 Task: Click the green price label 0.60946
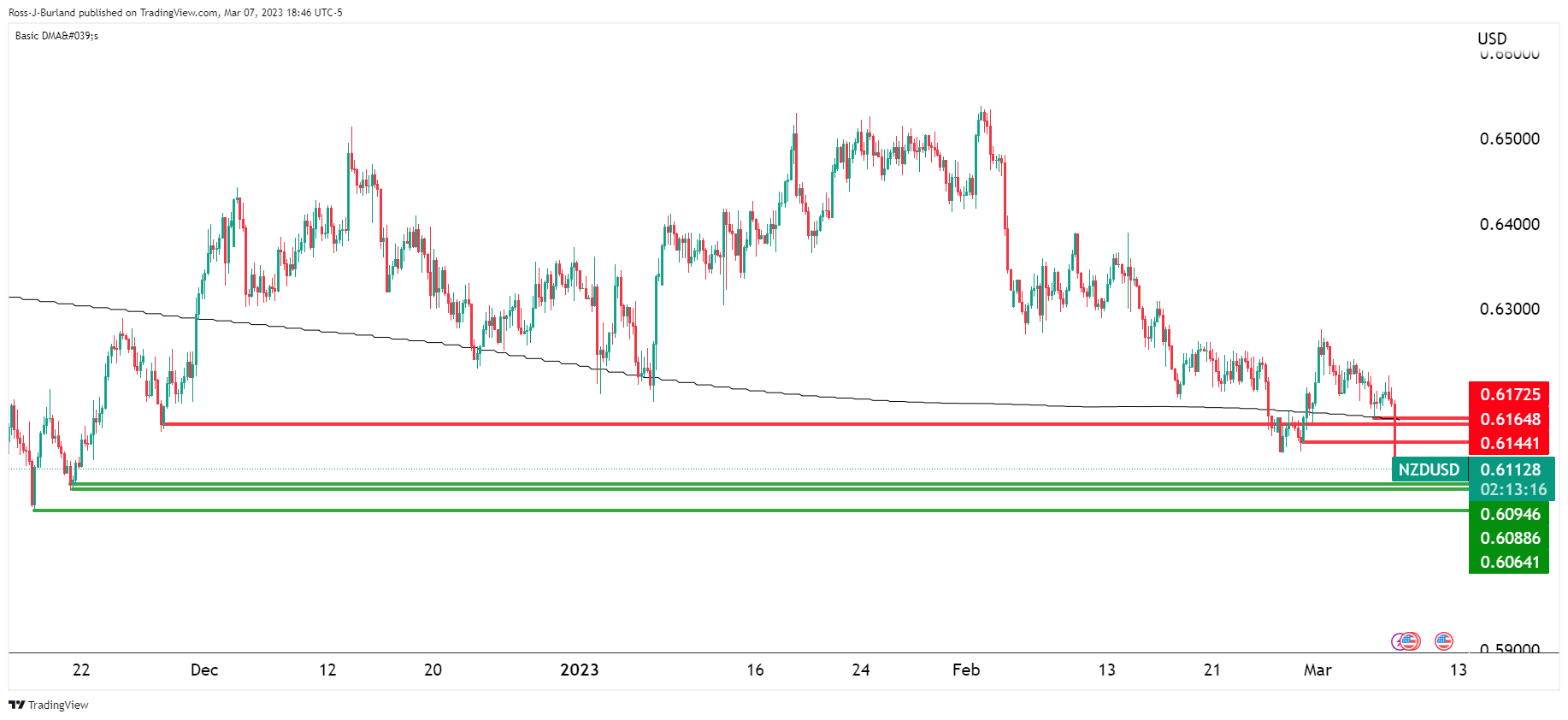click(x=1510, y=514)
